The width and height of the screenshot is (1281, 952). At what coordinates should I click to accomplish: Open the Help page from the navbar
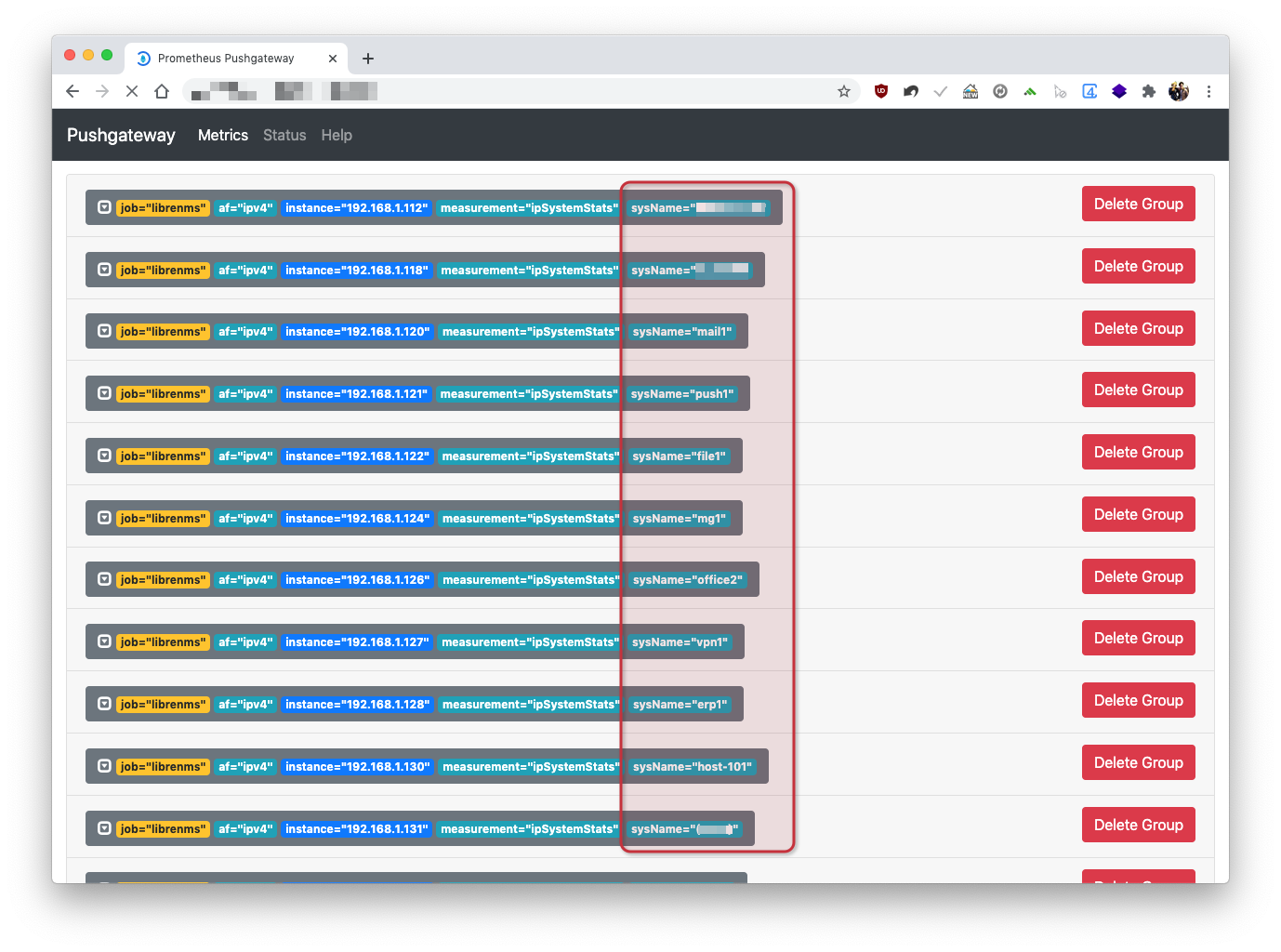(x=337, y=135)
